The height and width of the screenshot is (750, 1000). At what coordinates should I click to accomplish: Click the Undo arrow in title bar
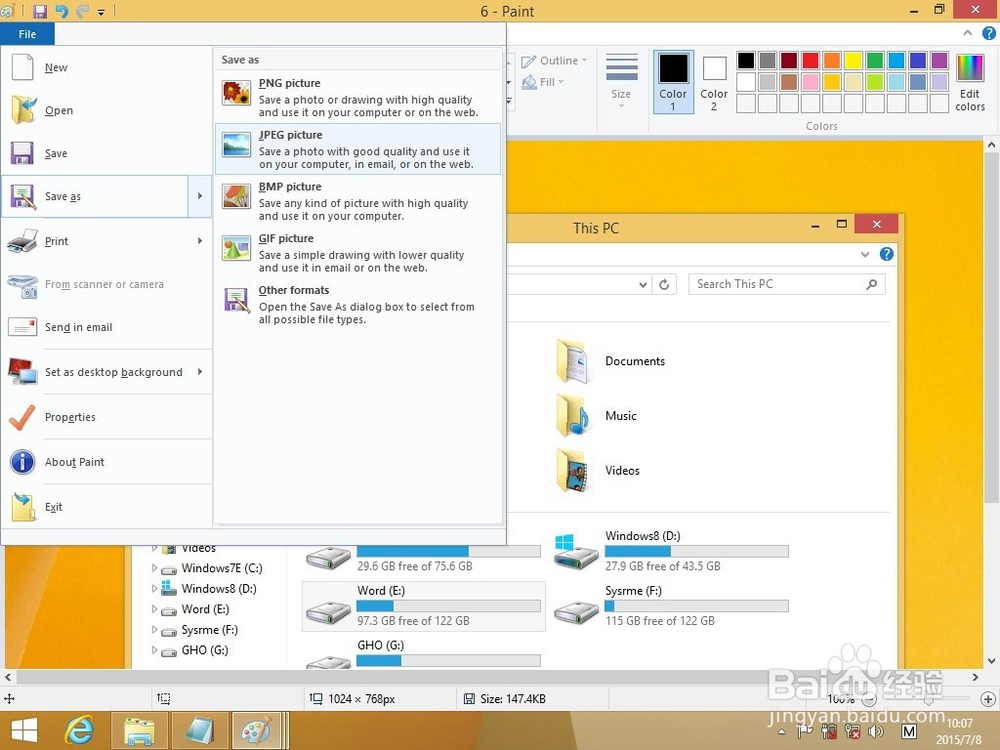tap(61, 11)
